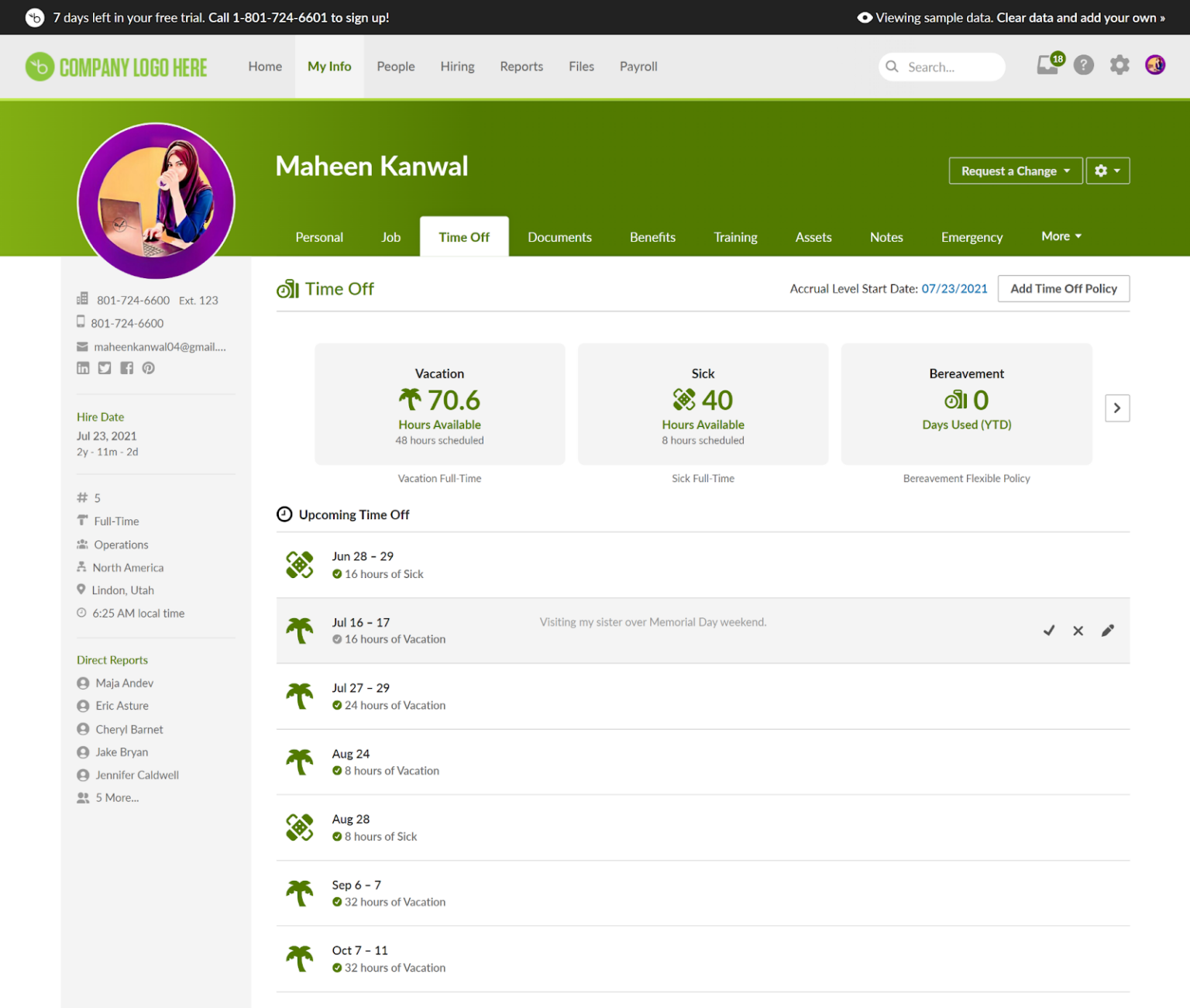The width and height of the screenshot is (1190, 1008).
Task: Open the Request a Change dropdown
Action: tap(1015, 170)
